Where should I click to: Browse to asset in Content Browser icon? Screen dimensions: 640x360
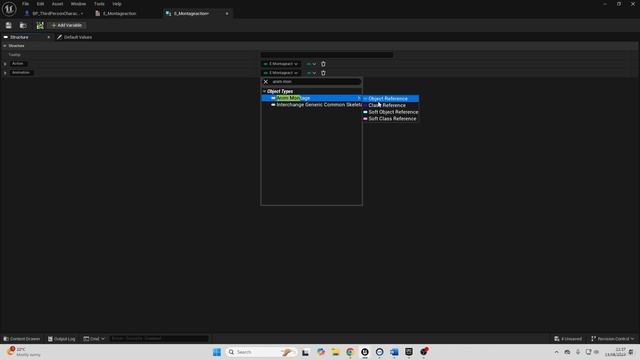coord(23,25)
